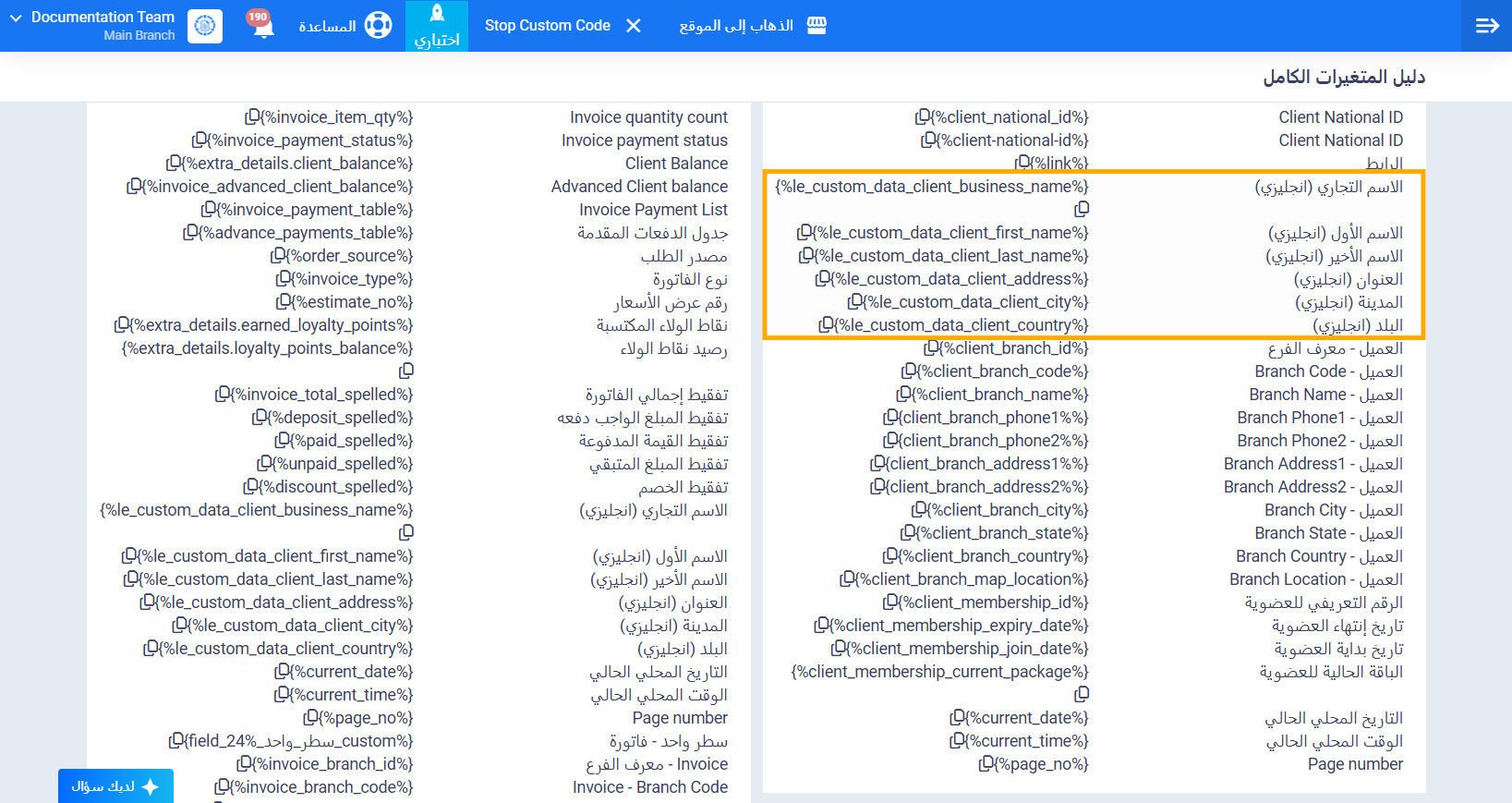Copy the %le_custom_data_client_first_name% variable in highlighted box

point(805,233)
